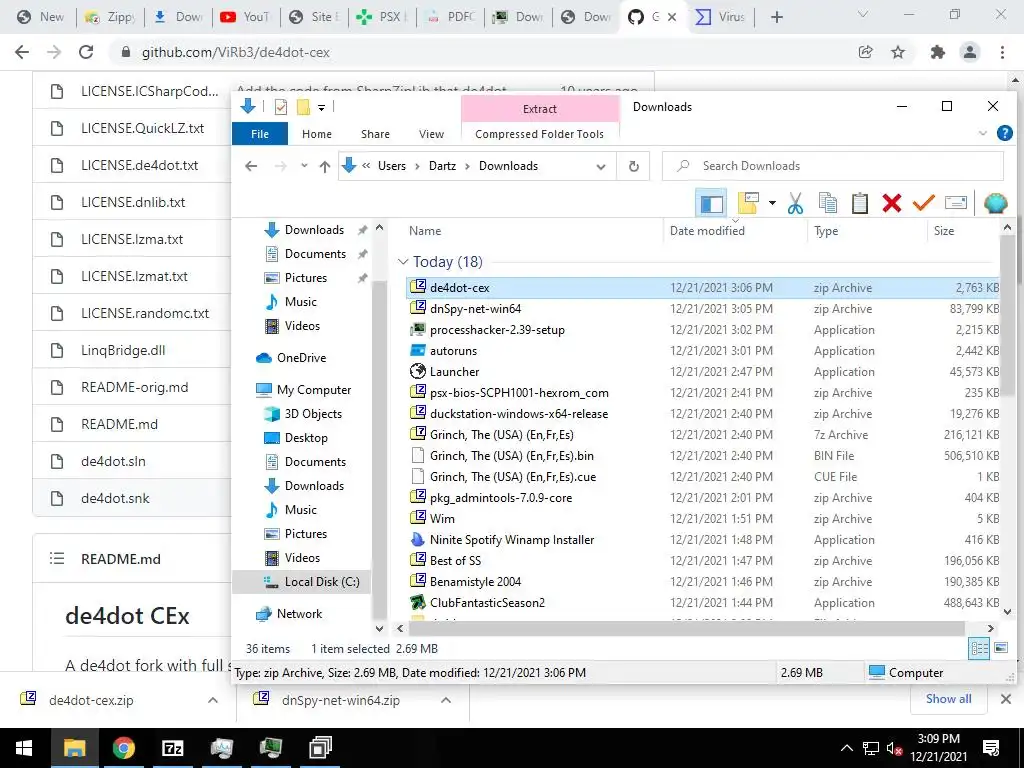Click the Chrome share page icon
Image resolution: width=1024 pixels, height=768 pixels.
(865, 52)
